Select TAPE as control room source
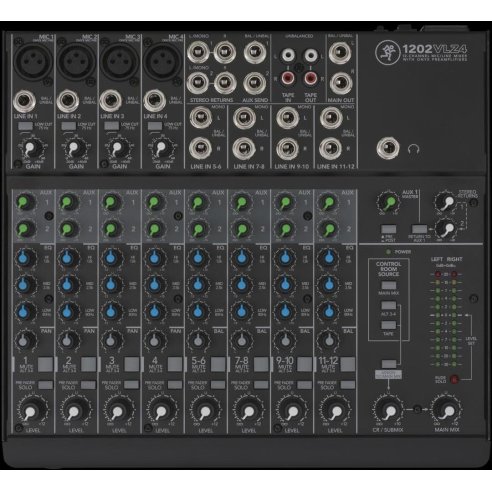The image size is (492, 492). (x=389, y=325)
